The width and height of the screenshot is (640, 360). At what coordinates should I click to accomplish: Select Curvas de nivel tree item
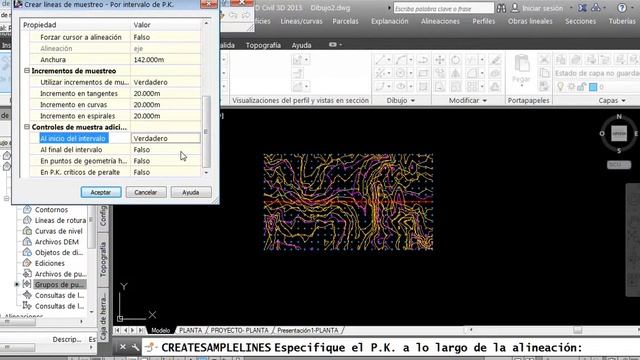tap(58, 231)
